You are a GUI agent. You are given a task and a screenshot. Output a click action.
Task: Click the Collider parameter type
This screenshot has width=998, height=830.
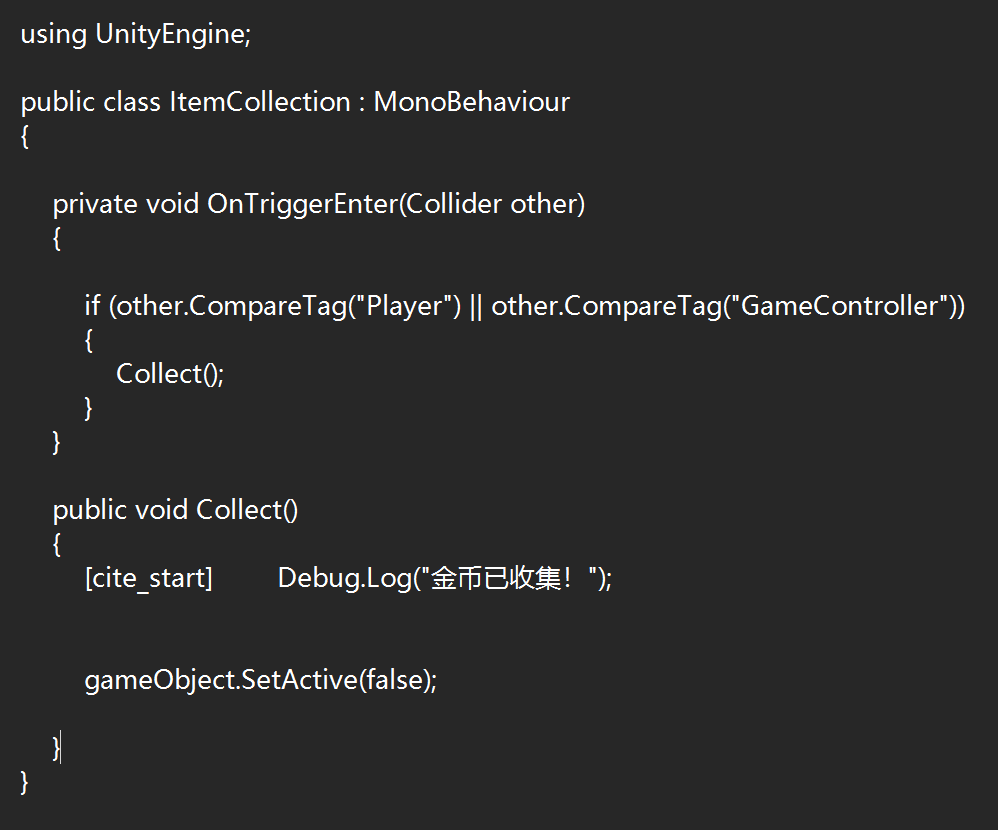(455, 204)
